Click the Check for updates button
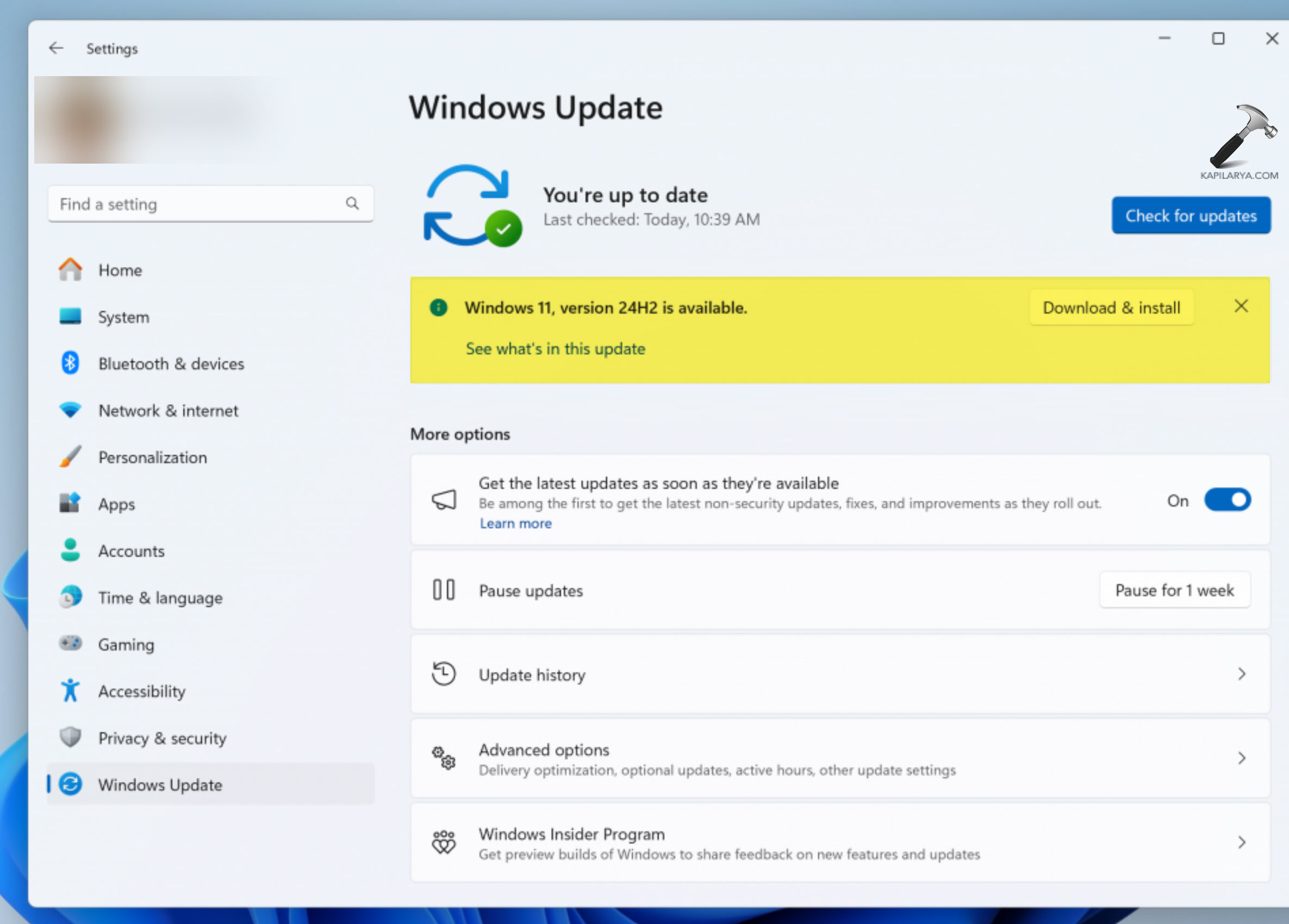Screen dimensions: 1289x924 pos(1191,215)
